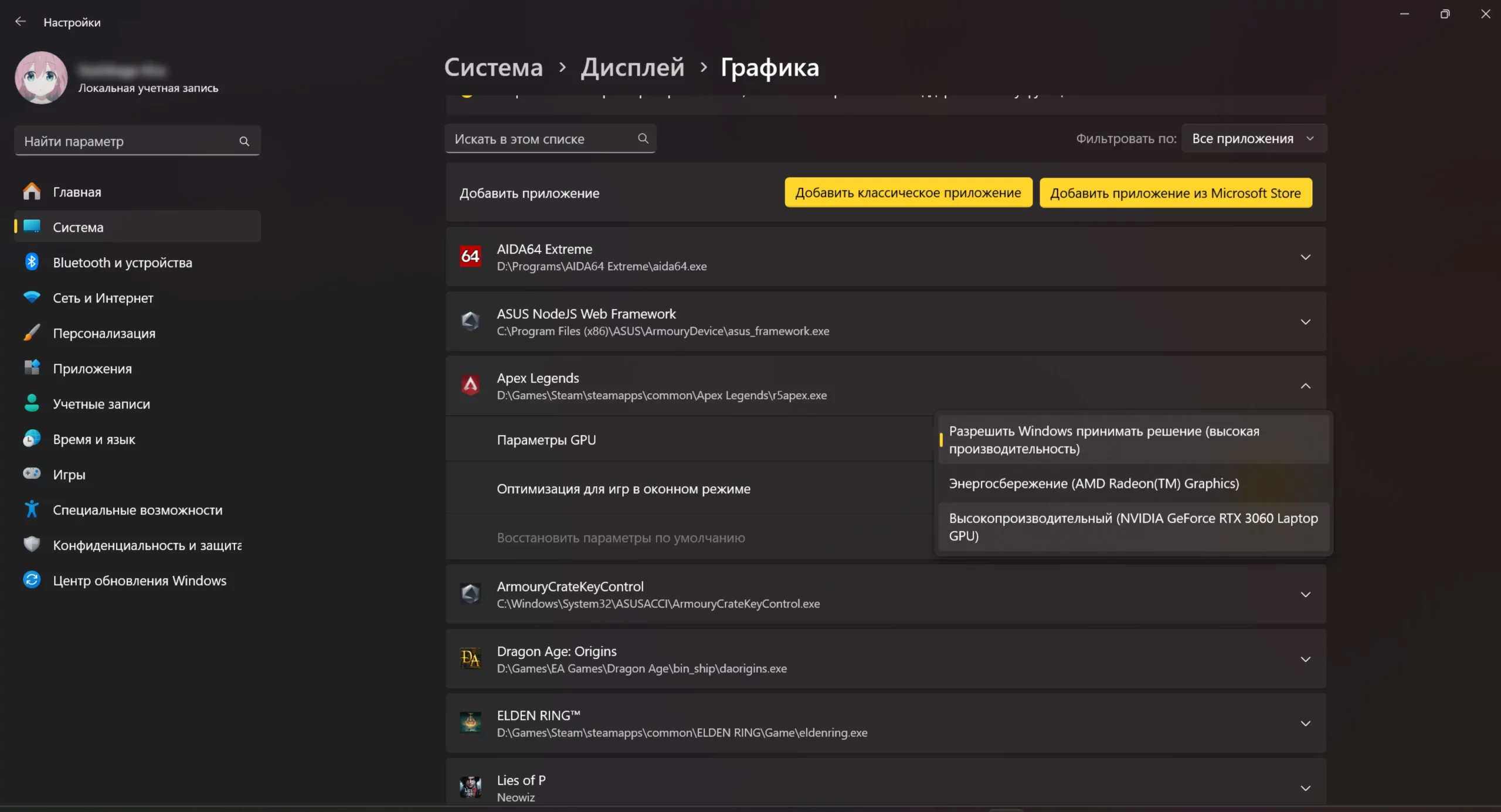Click Добавить приложение из Microsoft Store
The height and width of the screenshot is (812, 1501).
click(1175, 193)
